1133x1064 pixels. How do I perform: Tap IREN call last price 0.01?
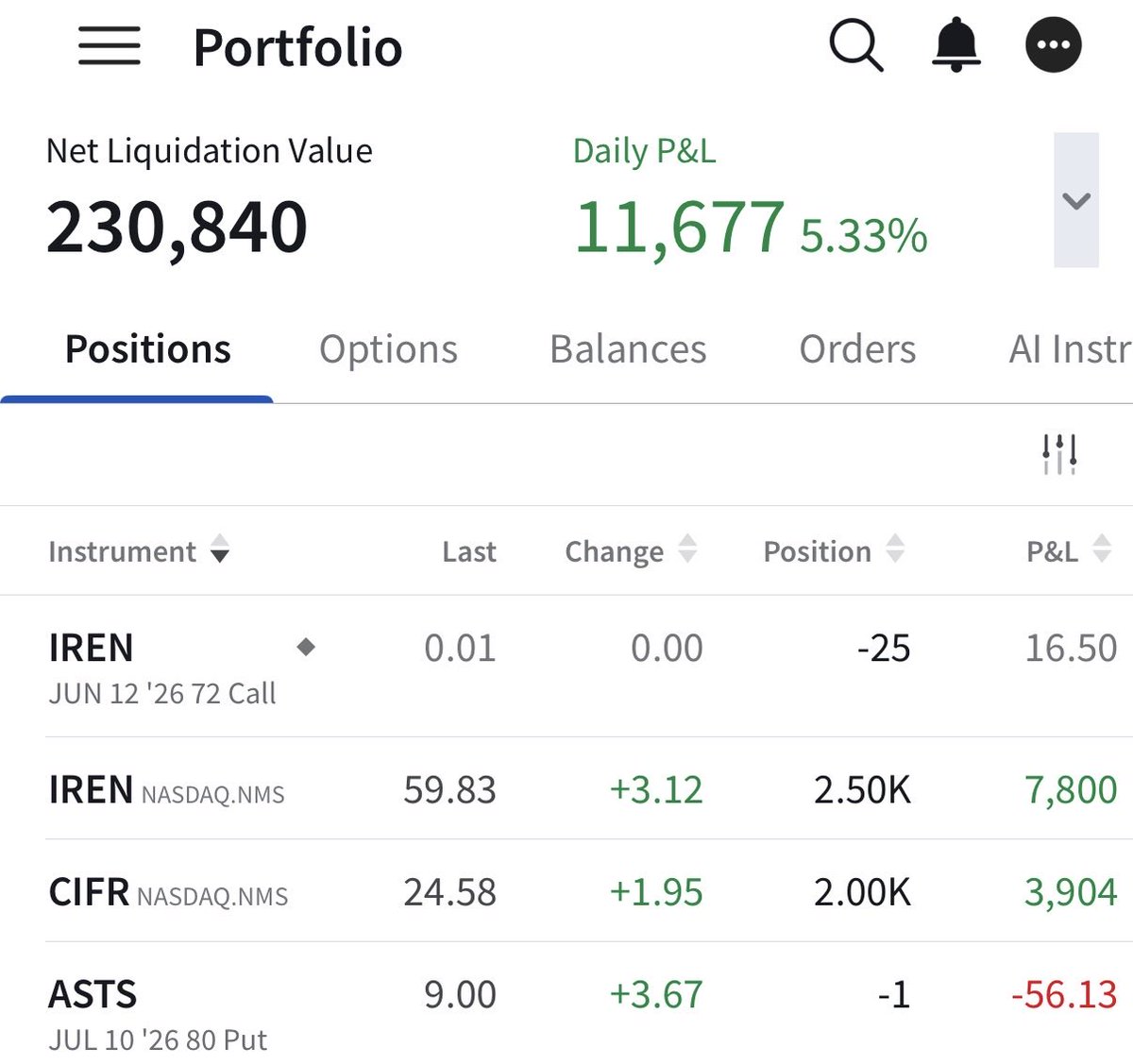pos(460,649)
